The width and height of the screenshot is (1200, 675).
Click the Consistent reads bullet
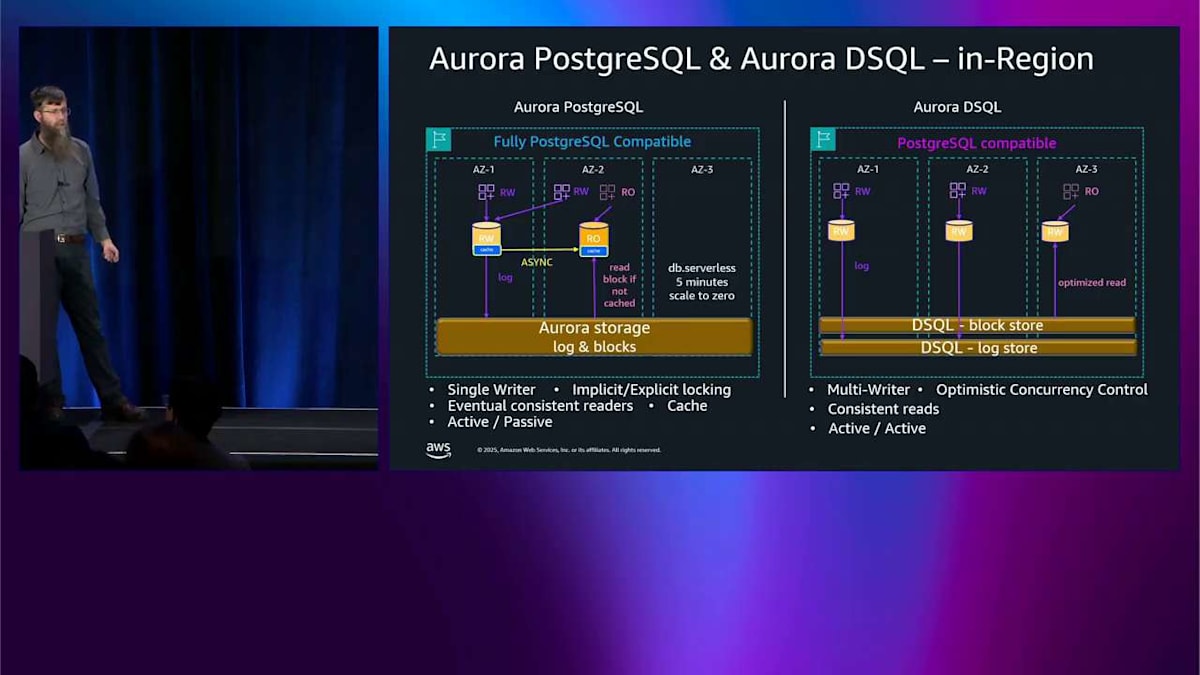coord(883,409)
